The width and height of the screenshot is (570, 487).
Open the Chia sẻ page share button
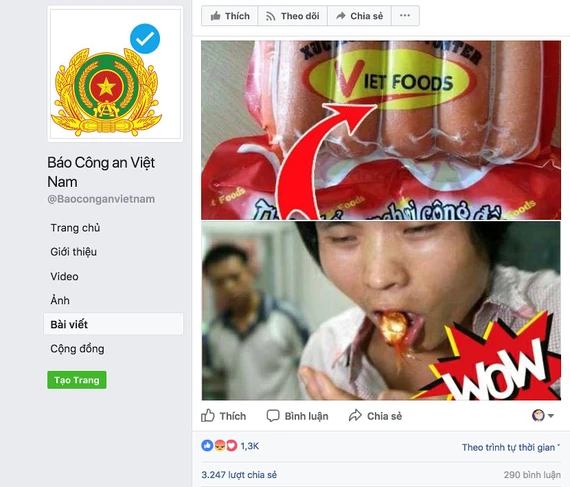[x=360, y=16]
